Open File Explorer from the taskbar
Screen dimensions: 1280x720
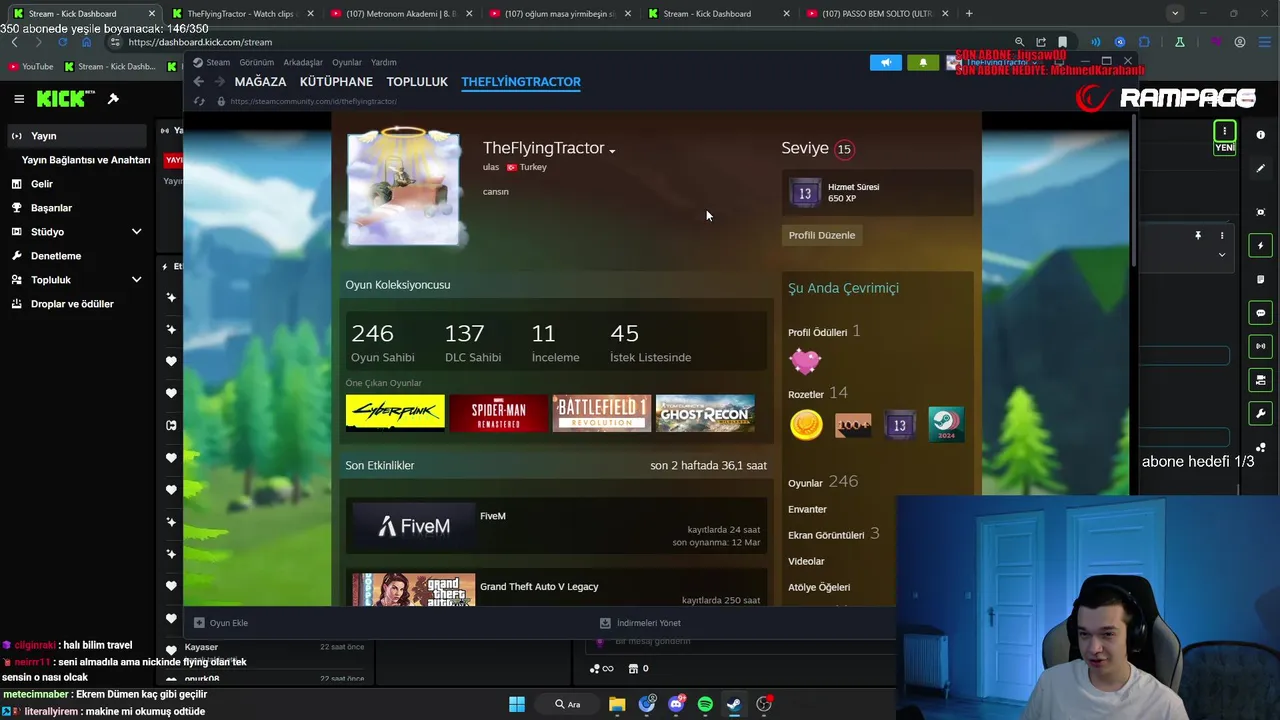pos(617,704)
